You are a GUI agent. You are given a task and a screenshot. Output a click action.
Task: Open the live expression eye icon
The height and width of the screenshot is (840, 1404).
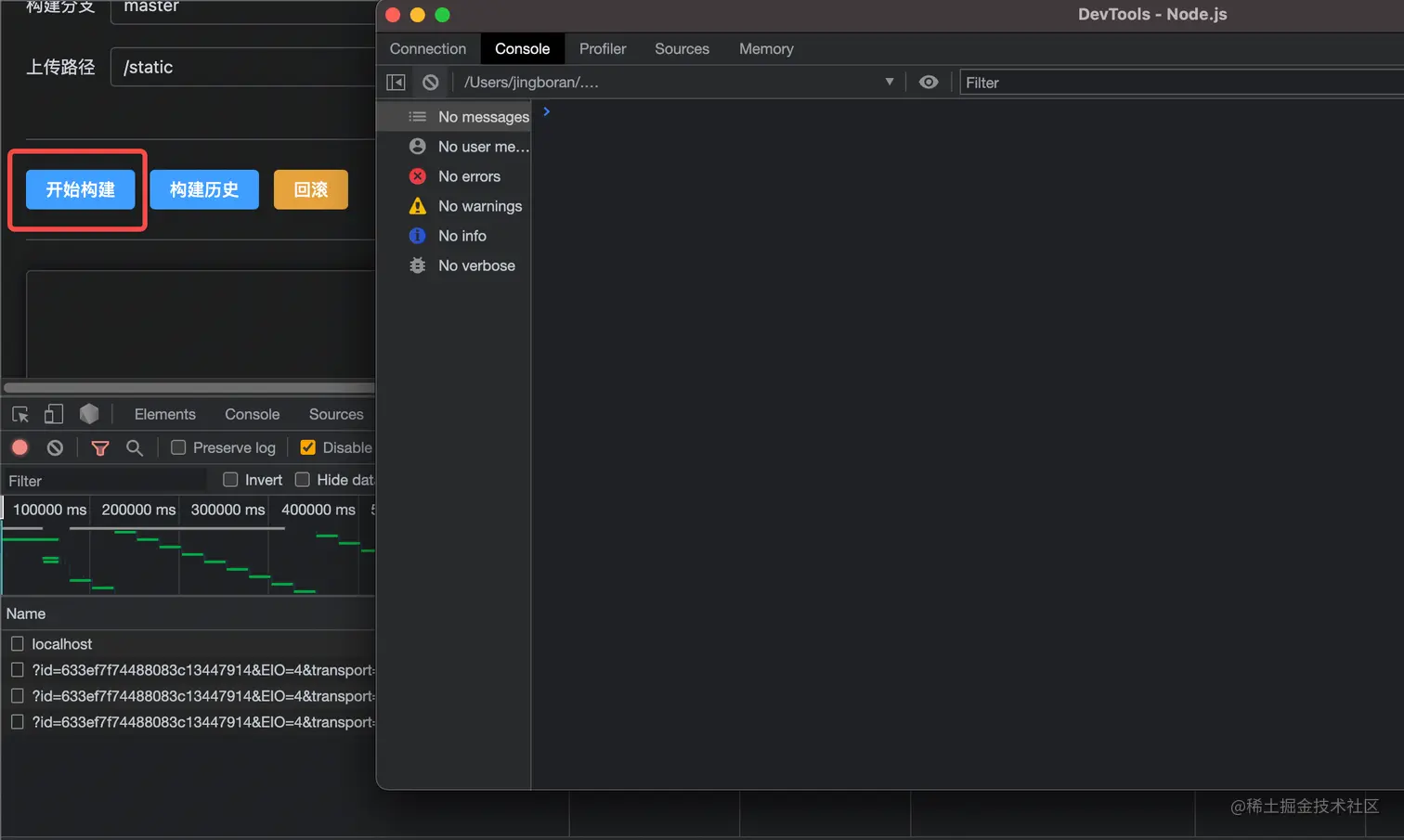tap(929, 83)
